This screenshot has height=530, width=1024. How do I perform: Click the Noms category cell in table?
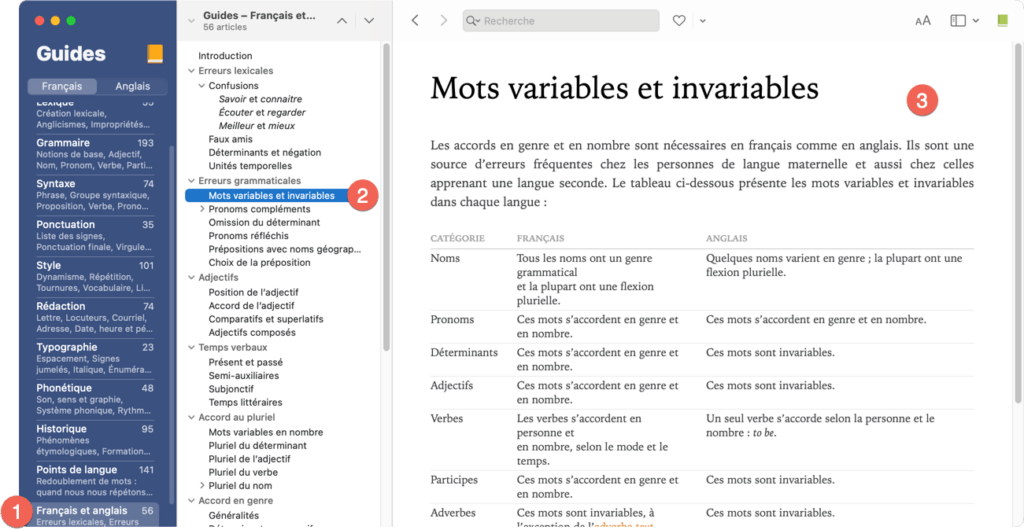pos(445,258)
